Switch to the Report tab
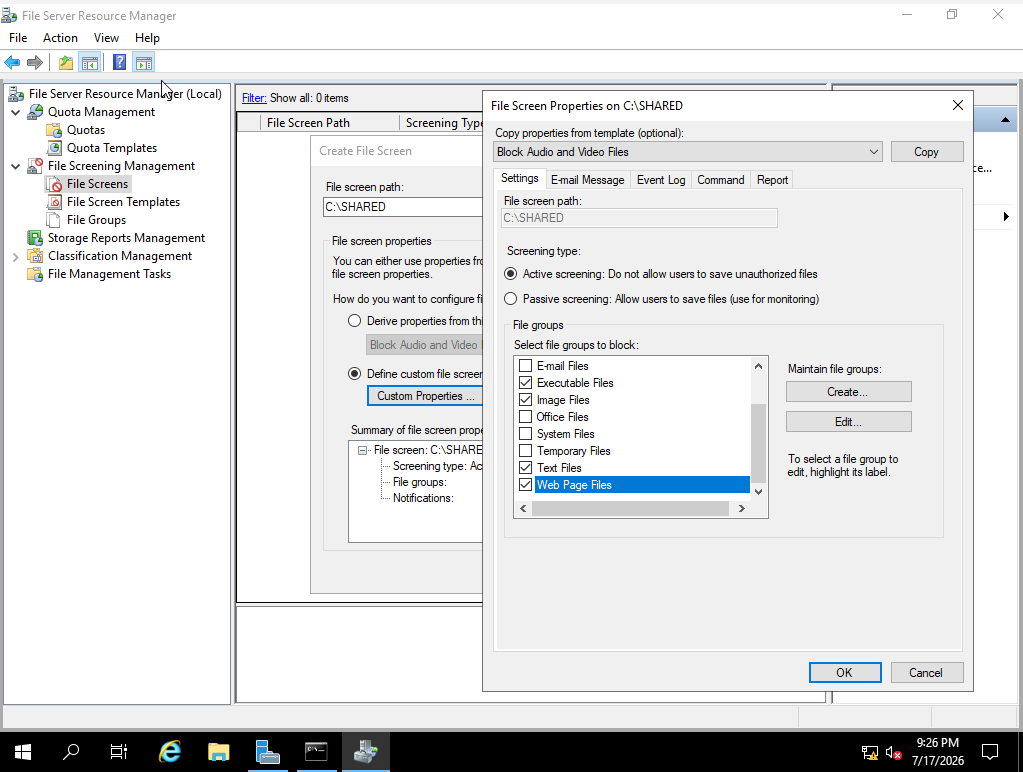The width and height of the screenshot is (1023, 772). click(x=772, y=180)
